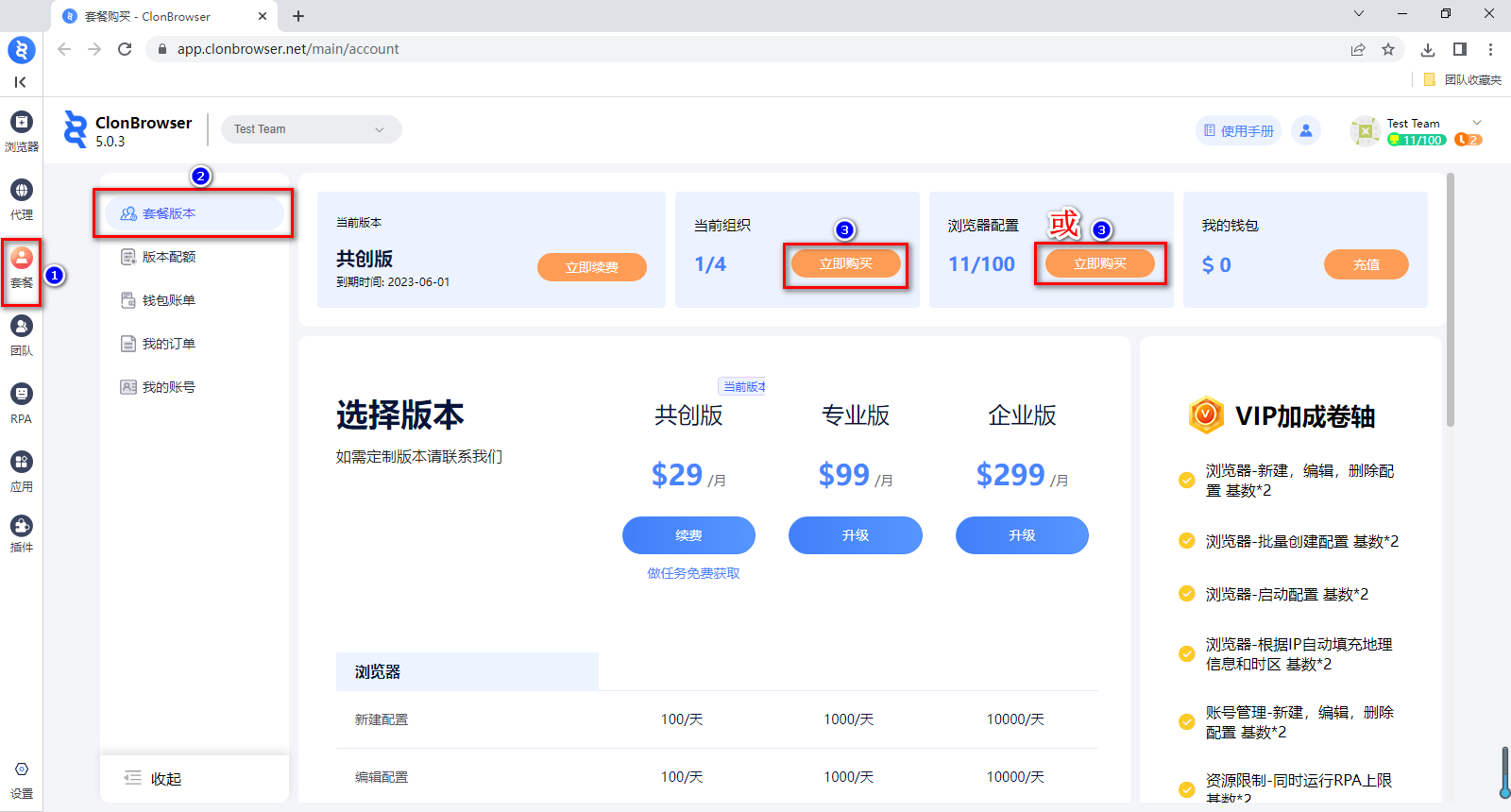This screenshot has height=812, width=1511.
Task: Open the 应用 apps section
Action: pyautogui.click(x=21, y=472)
